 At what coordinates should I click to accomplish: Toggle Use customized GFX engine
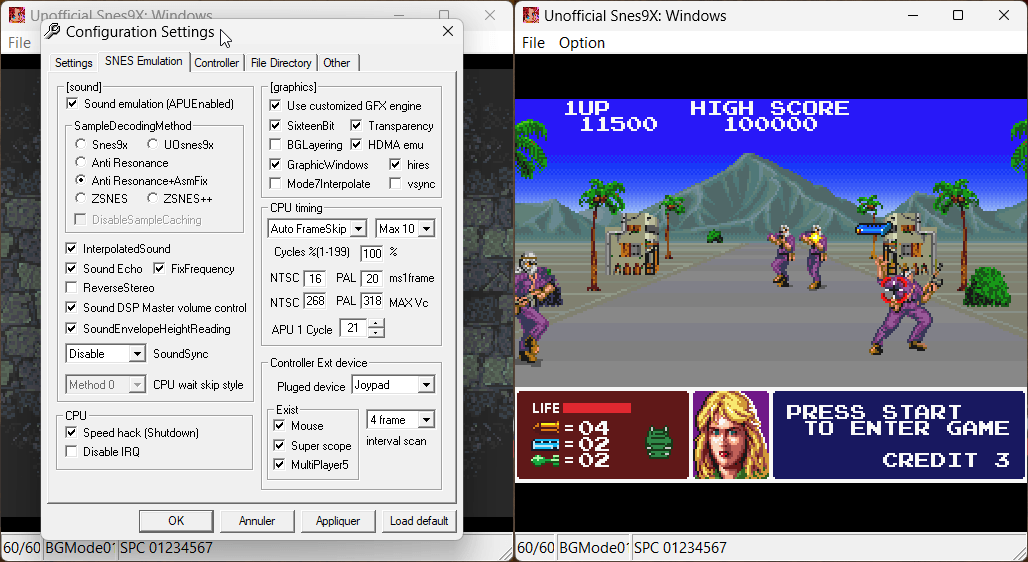[x=275, y=106]
